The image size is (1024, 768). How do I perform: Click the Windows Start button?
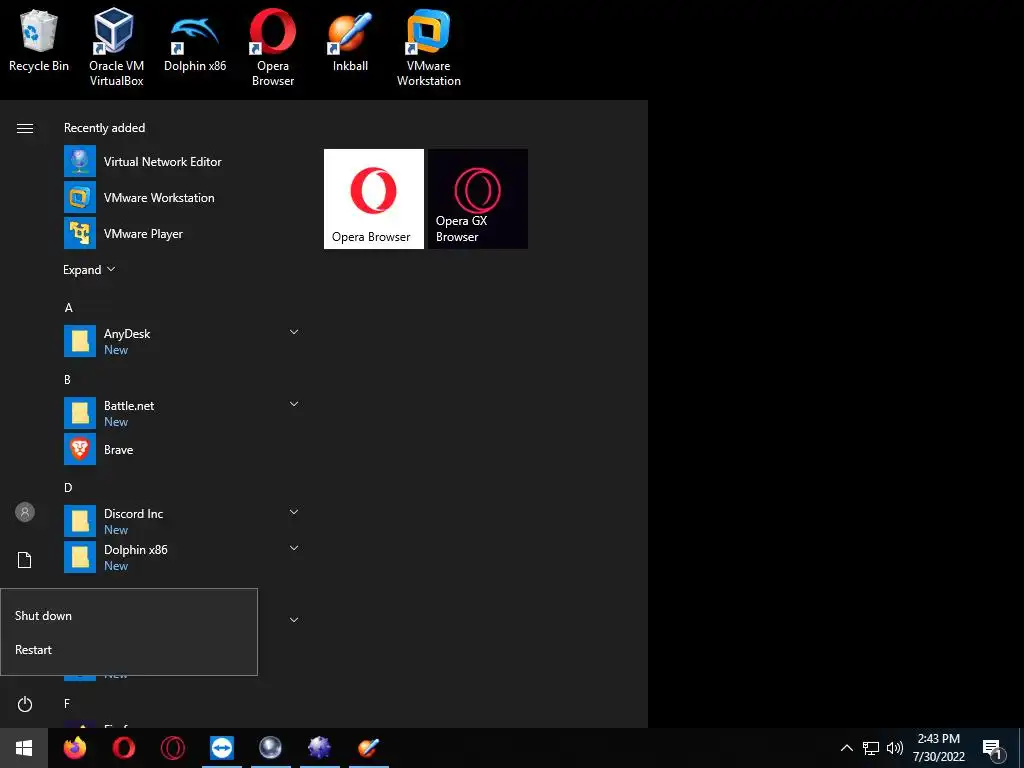coord(24,748)
